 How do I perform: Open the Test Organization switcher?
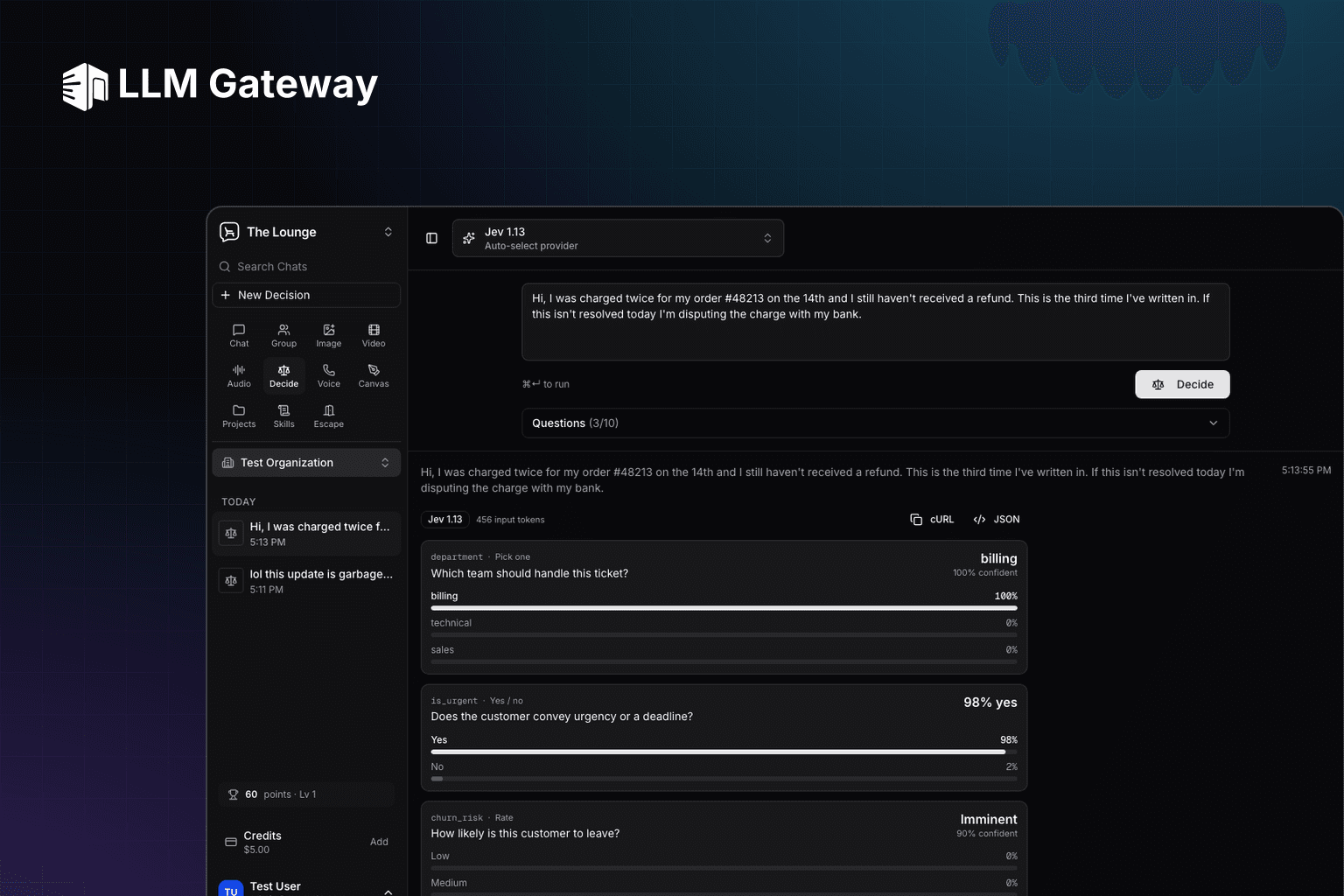tap(306, 463)
